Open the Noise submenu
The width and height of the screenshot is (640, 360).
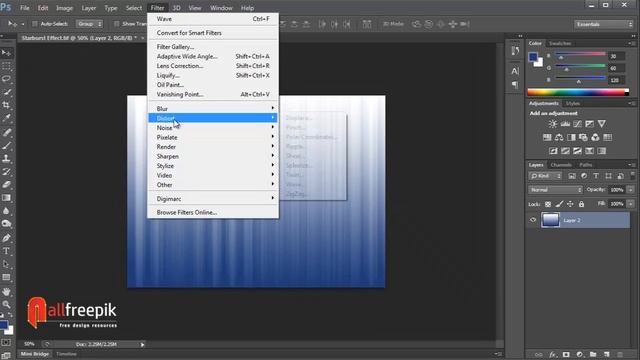[x=213, y=128]
